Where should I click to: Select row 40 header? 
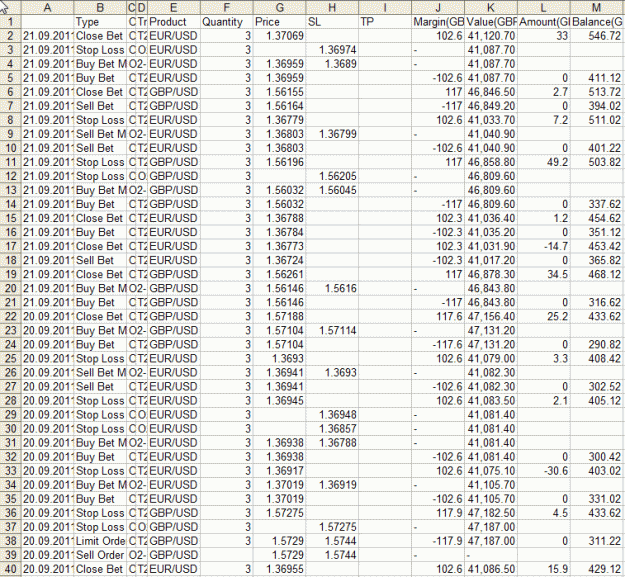pyautogui.click(x=10, y=569)
